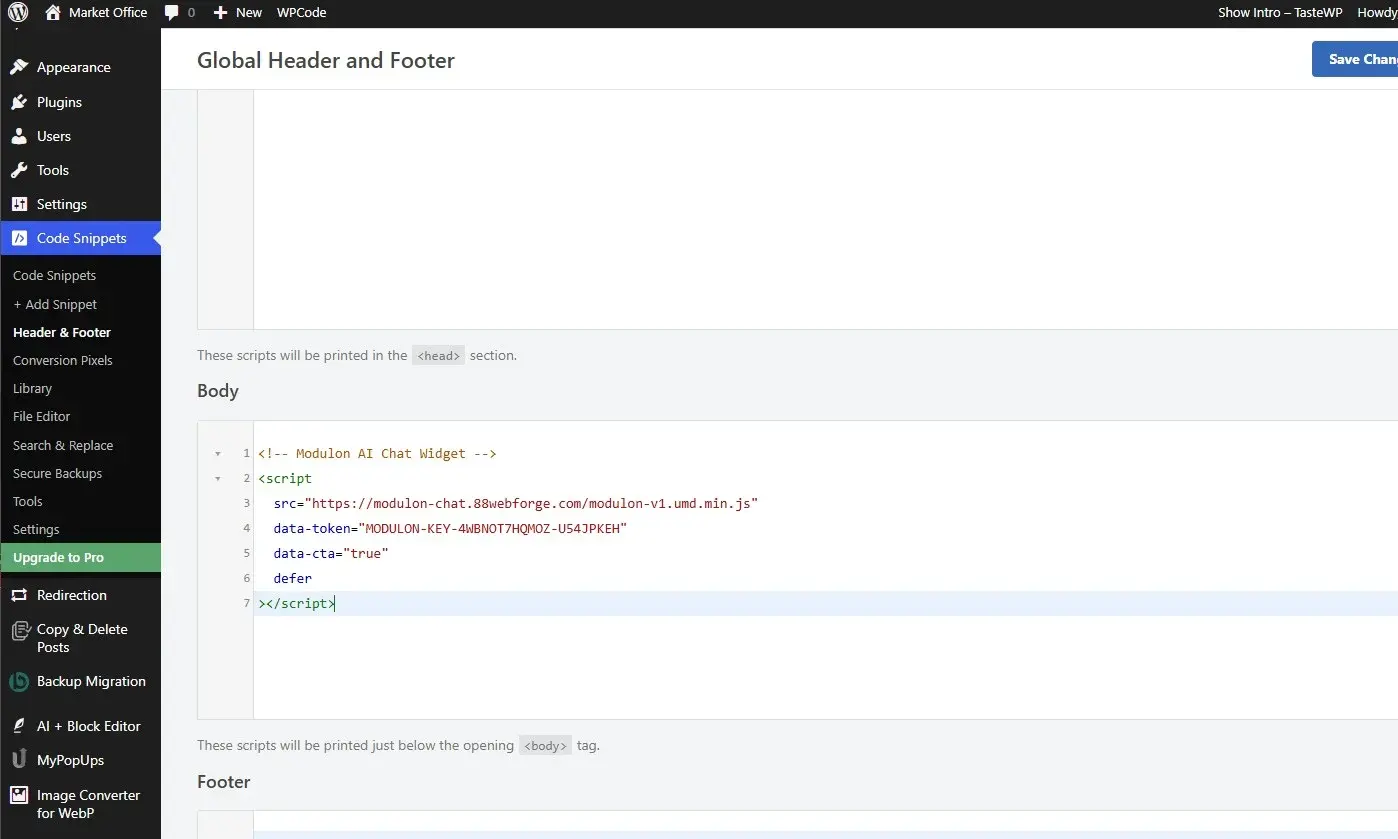Click inside the Header code editor

tap(825, 209)
